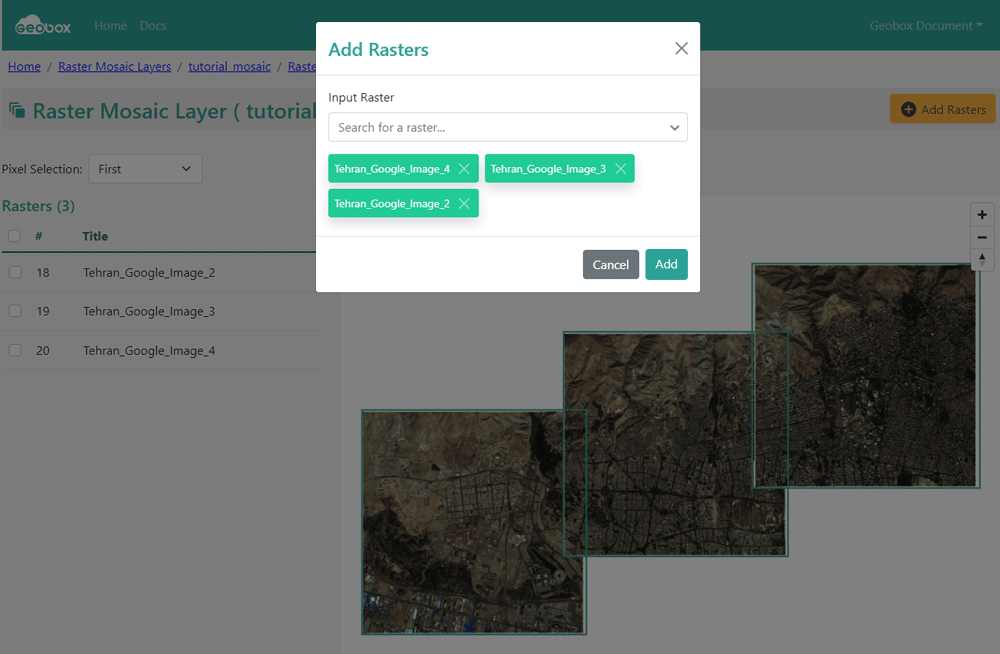Screen dimensions: 1000x654
Task: Open the Geobox Document user menu
Action: 926,26
